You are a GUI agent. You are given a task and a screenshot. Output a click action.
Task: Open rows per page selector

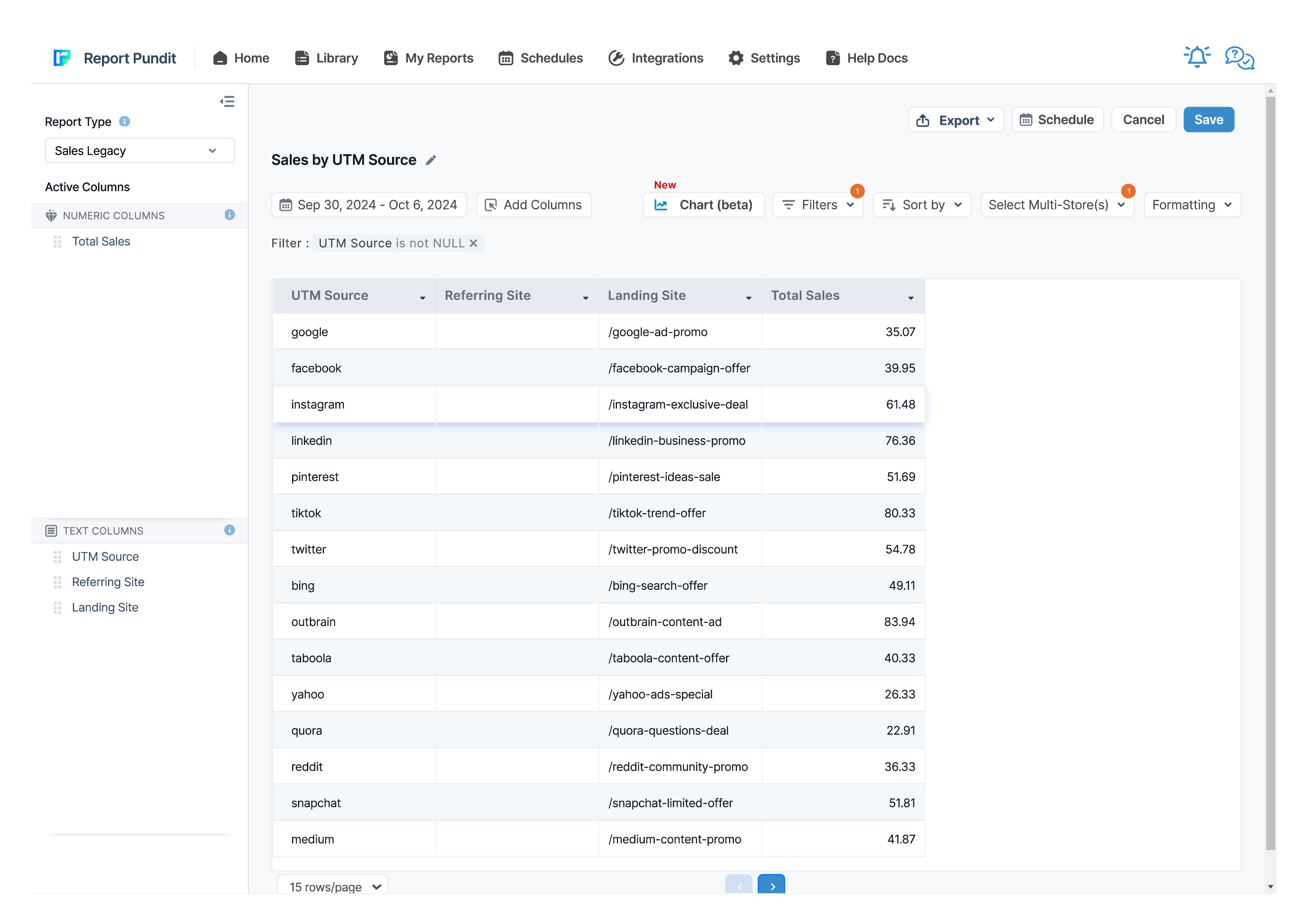click(x=332, y=886)
